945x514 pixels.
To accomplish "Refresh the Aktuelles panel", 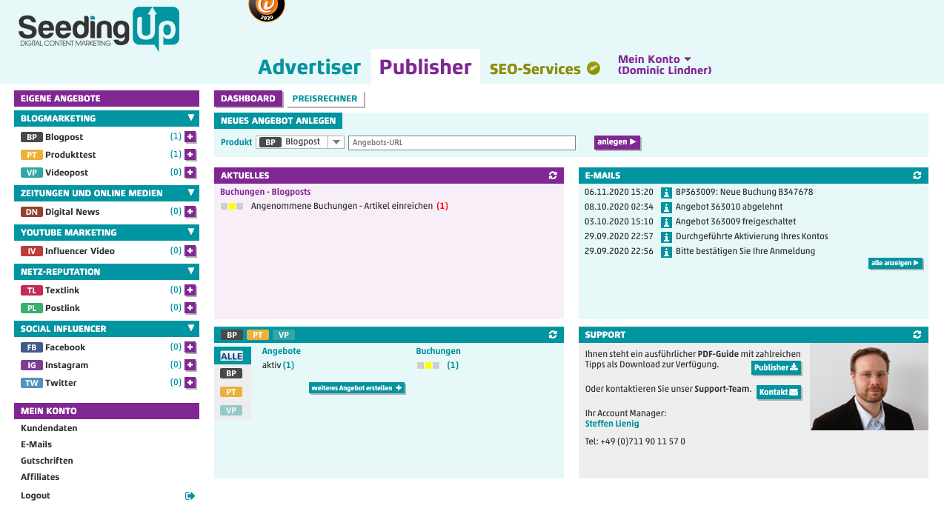I will tap(553, 175).
